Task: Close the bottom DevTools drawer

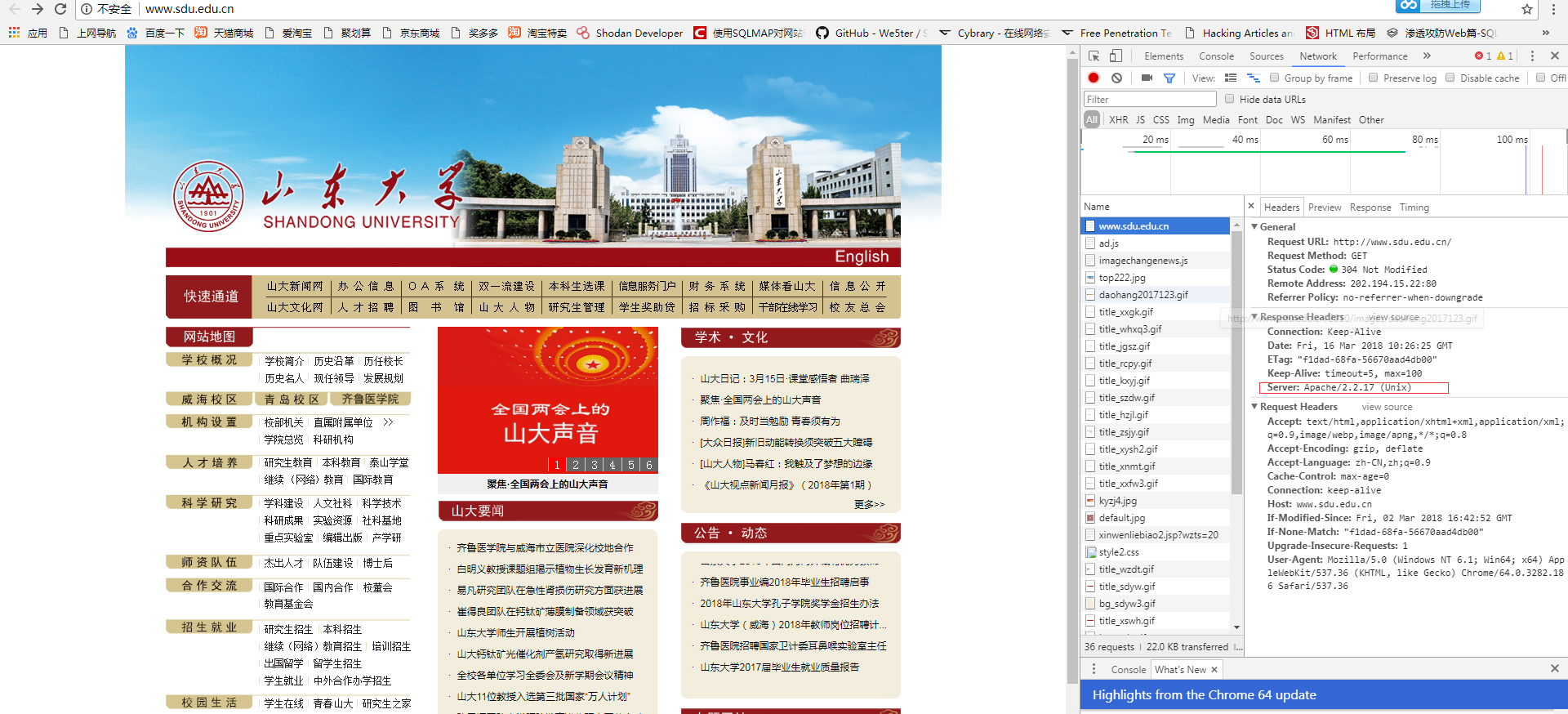Action: [x=1555, y=668]
